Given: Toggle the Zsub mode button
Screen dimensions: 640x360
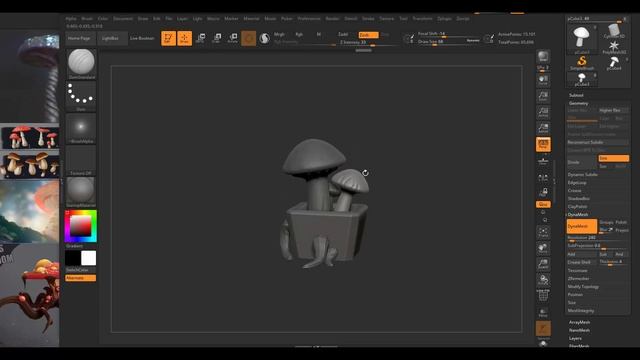Looking at the screenshot, I should pos(369,35).
